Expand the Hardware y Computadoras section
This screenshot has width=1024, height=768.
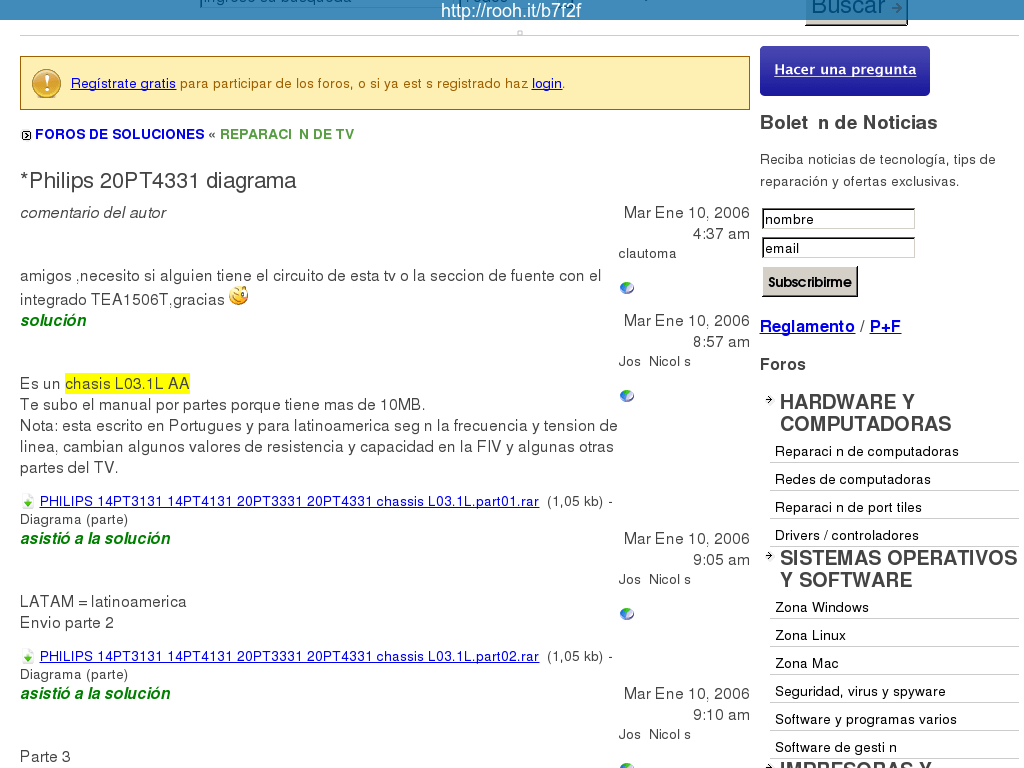tap(769, 400)
